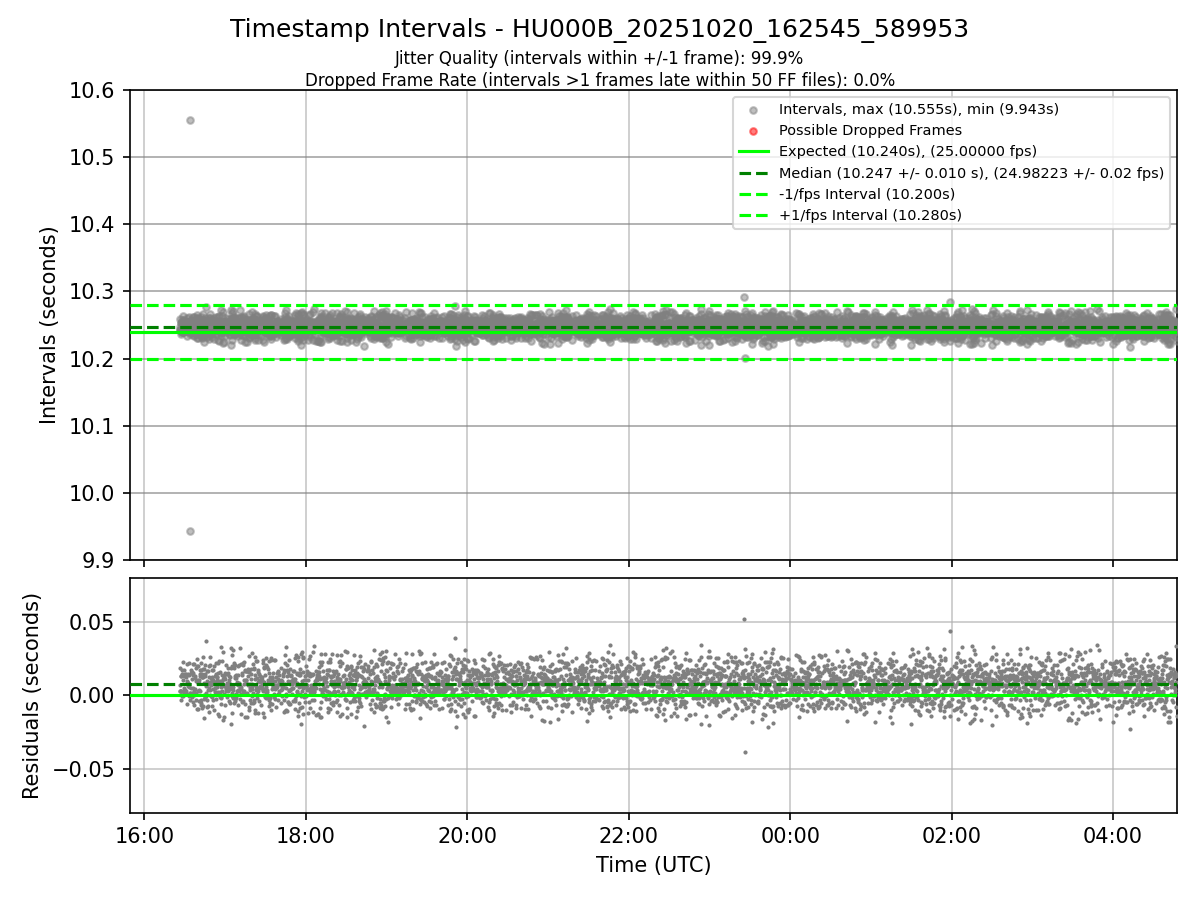Click the "Time (UTC)" x-axis label

point(653,865)
